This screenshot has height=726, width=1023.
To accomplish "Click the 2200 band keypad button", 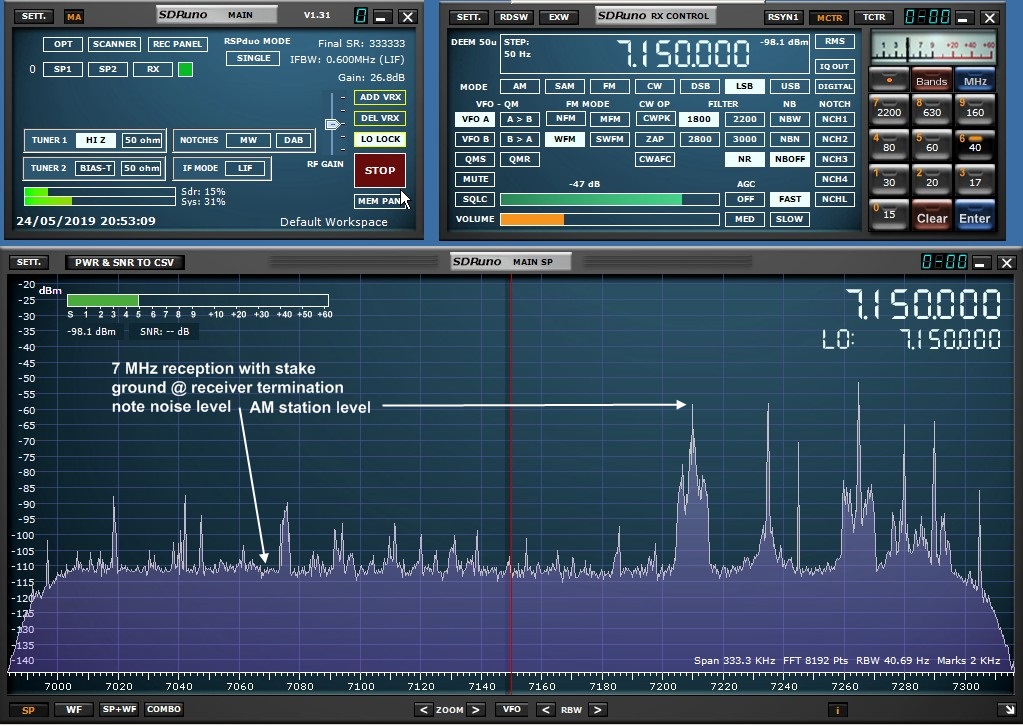I will point(889,109).
